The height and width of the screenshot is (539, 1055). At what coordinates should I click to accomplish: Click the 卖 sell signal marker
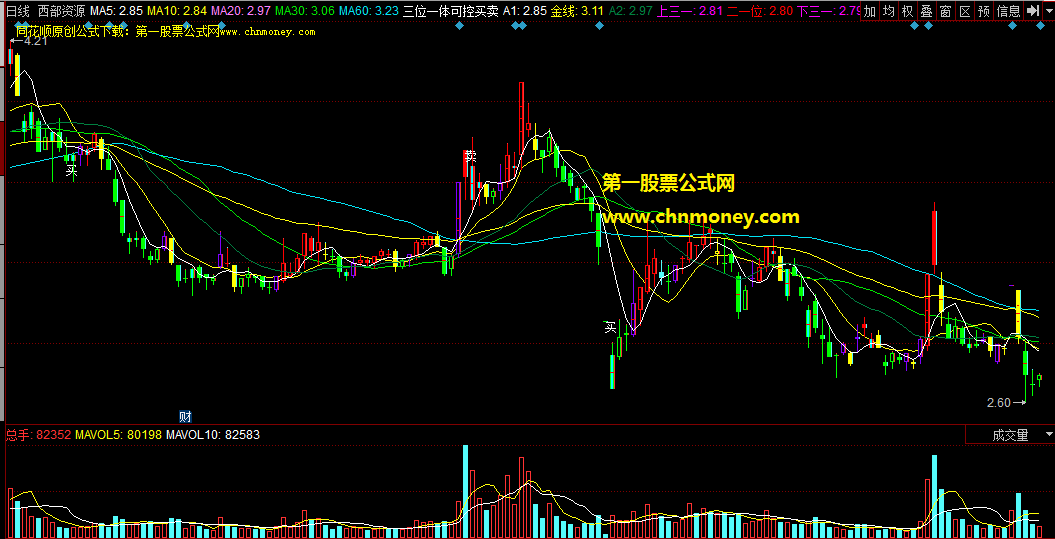click(x=470, y=156)
